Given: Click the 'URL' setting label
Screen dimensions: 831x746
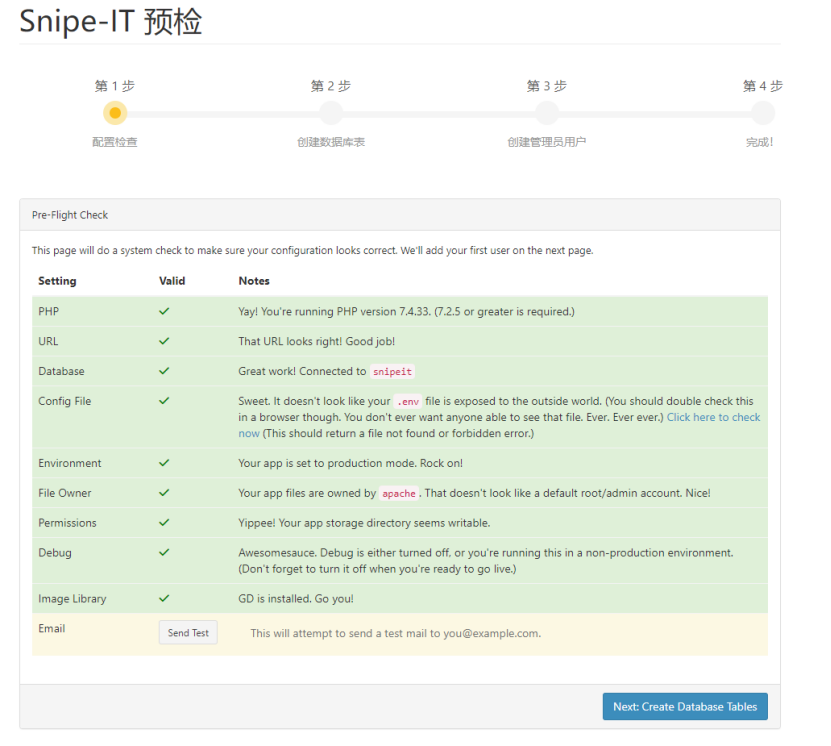Looking at the screenshot, I should point(48,341).
